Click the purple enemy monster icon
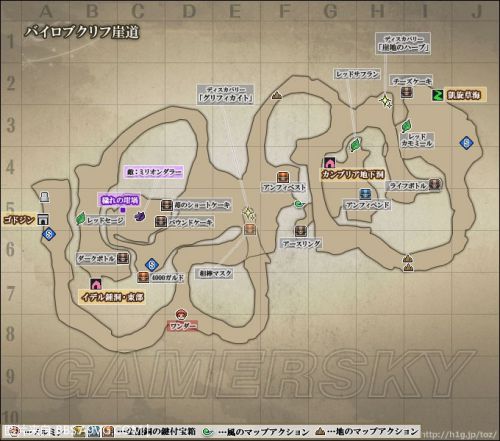500x441 pixels. [x=140, y=216]
